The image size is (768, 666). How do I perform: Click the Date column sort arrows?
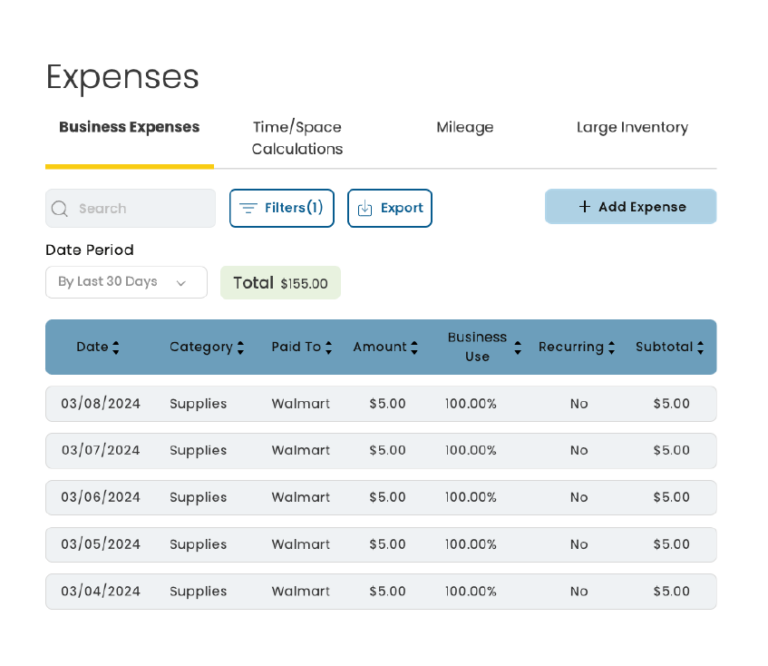tap(116, 347)
